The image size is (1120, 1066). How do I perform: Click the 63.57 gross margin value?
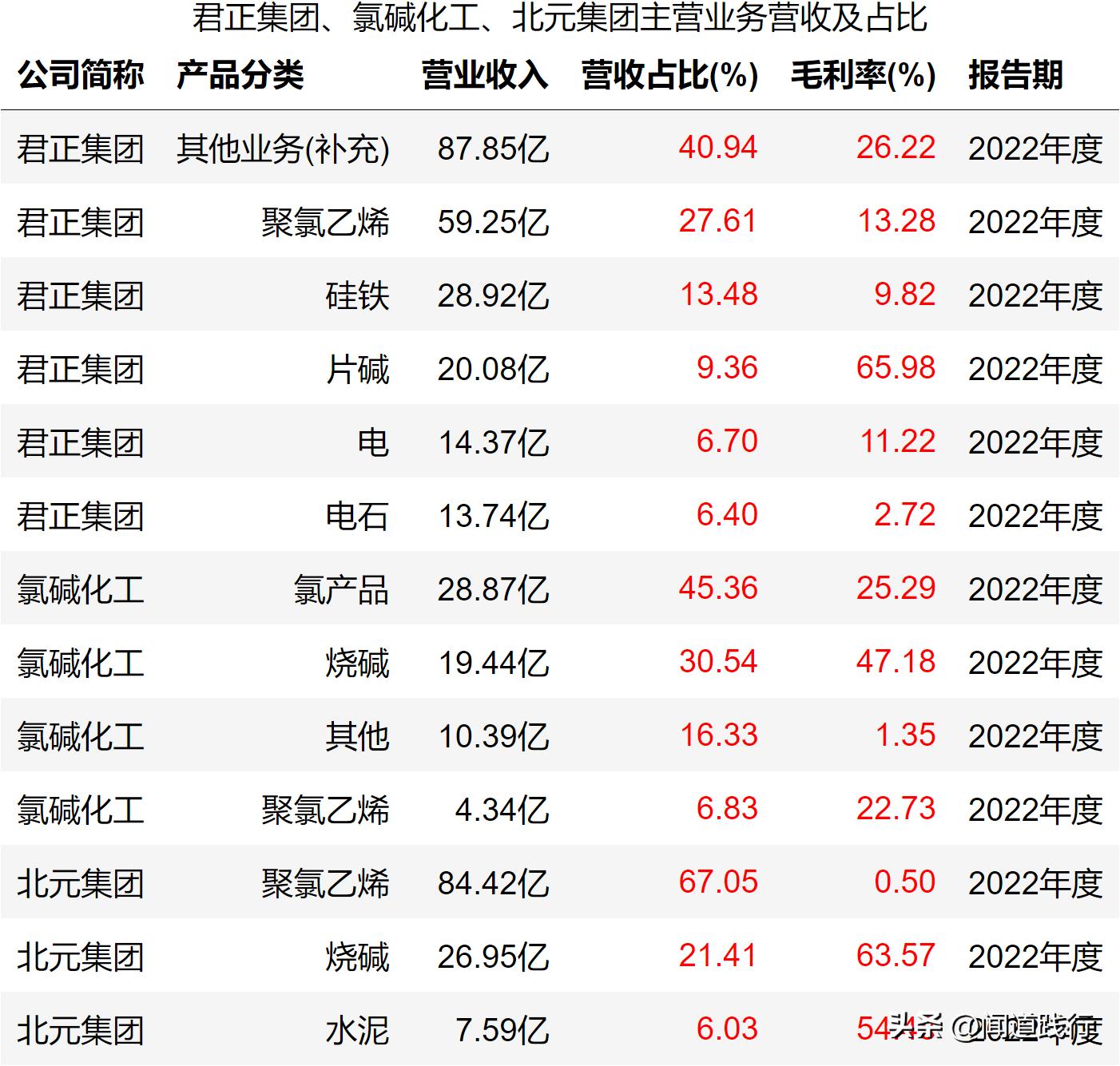pyautogui.click(x=896, y=956)
